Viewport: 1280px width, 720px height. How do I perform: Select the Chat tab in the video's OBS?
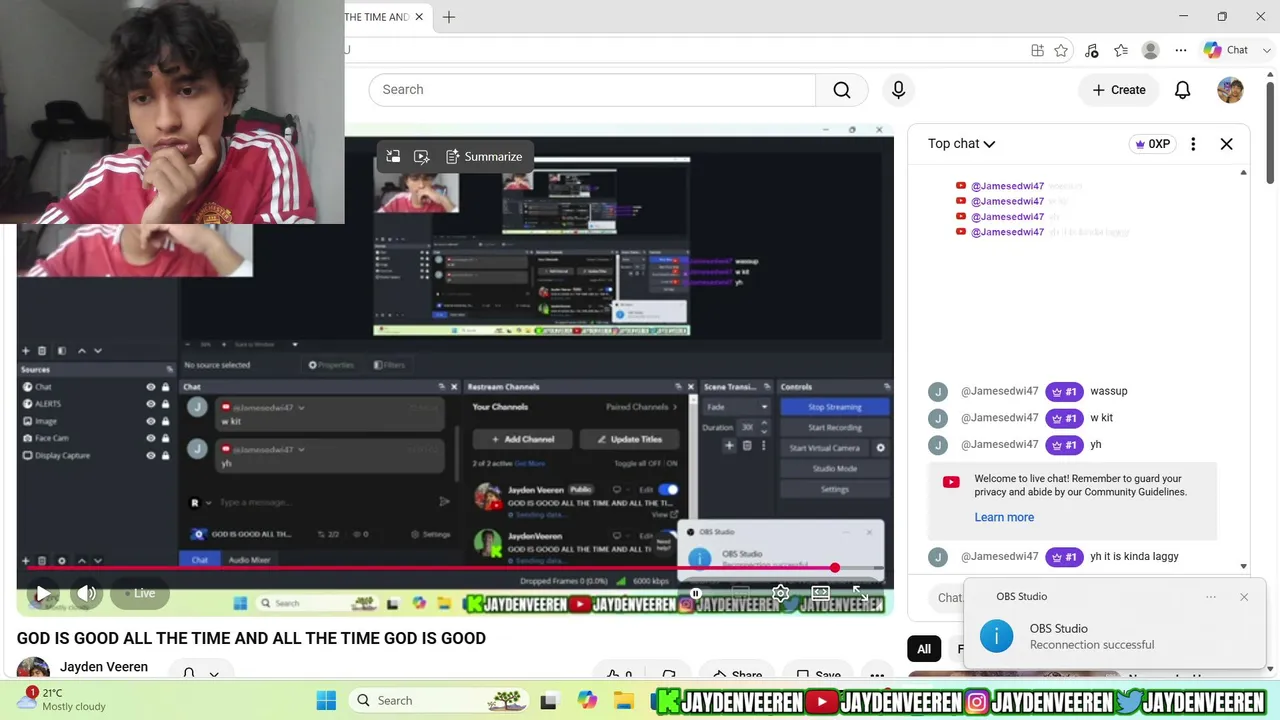tap(200, 560)
